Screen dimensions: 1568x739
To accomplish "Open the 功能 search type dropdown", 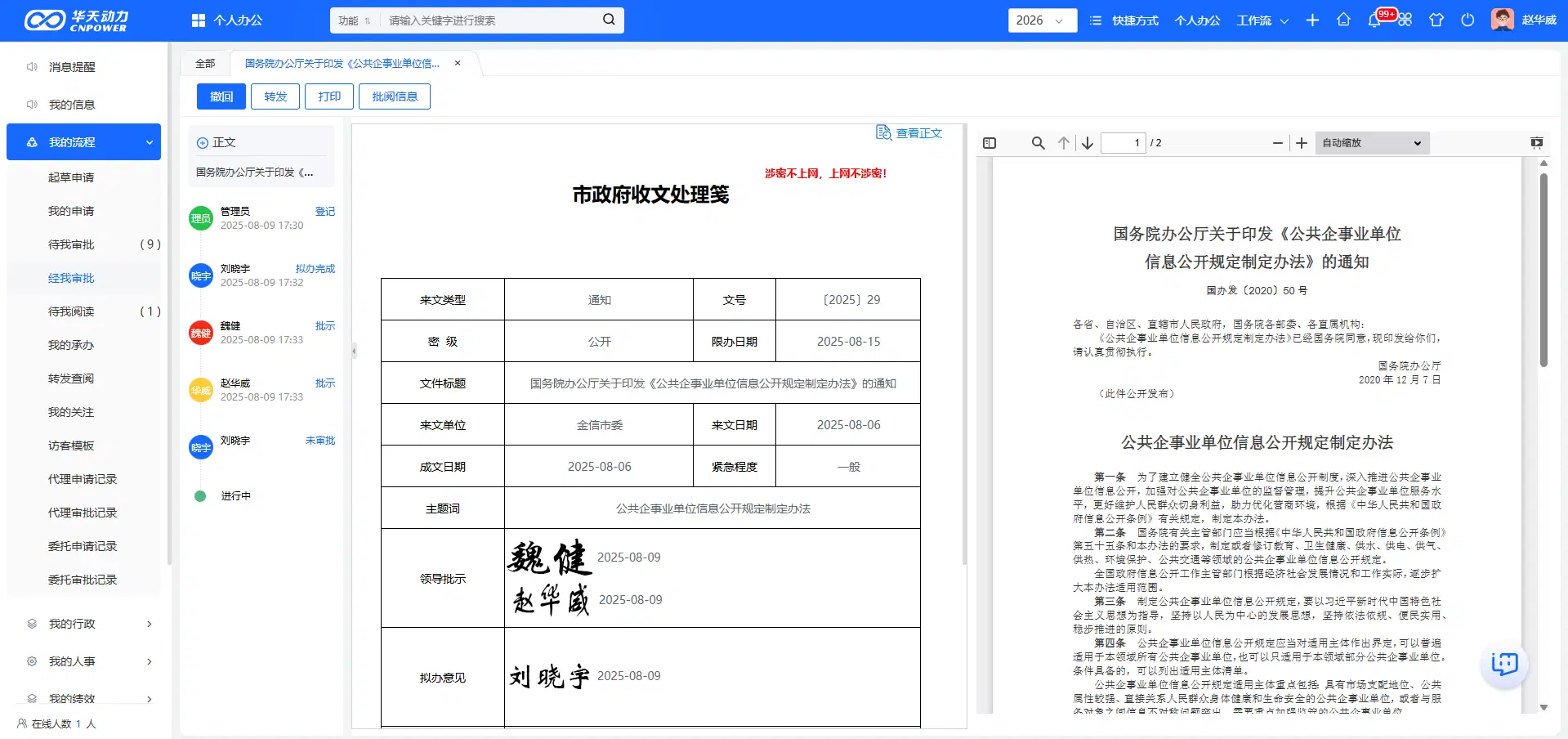I will tap(355, 20).
